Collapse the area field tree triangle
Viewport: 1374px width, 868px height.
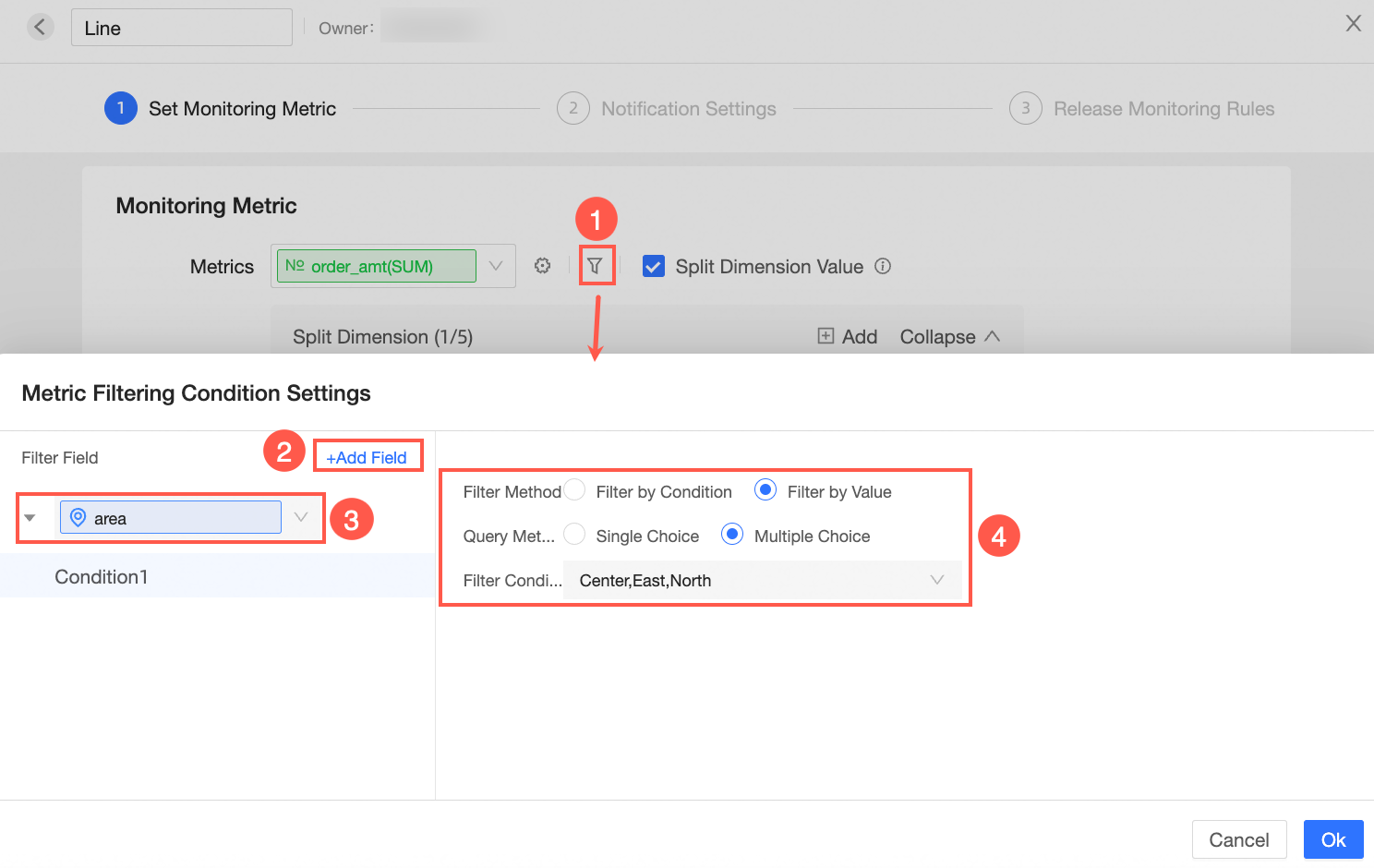[30, 517]
